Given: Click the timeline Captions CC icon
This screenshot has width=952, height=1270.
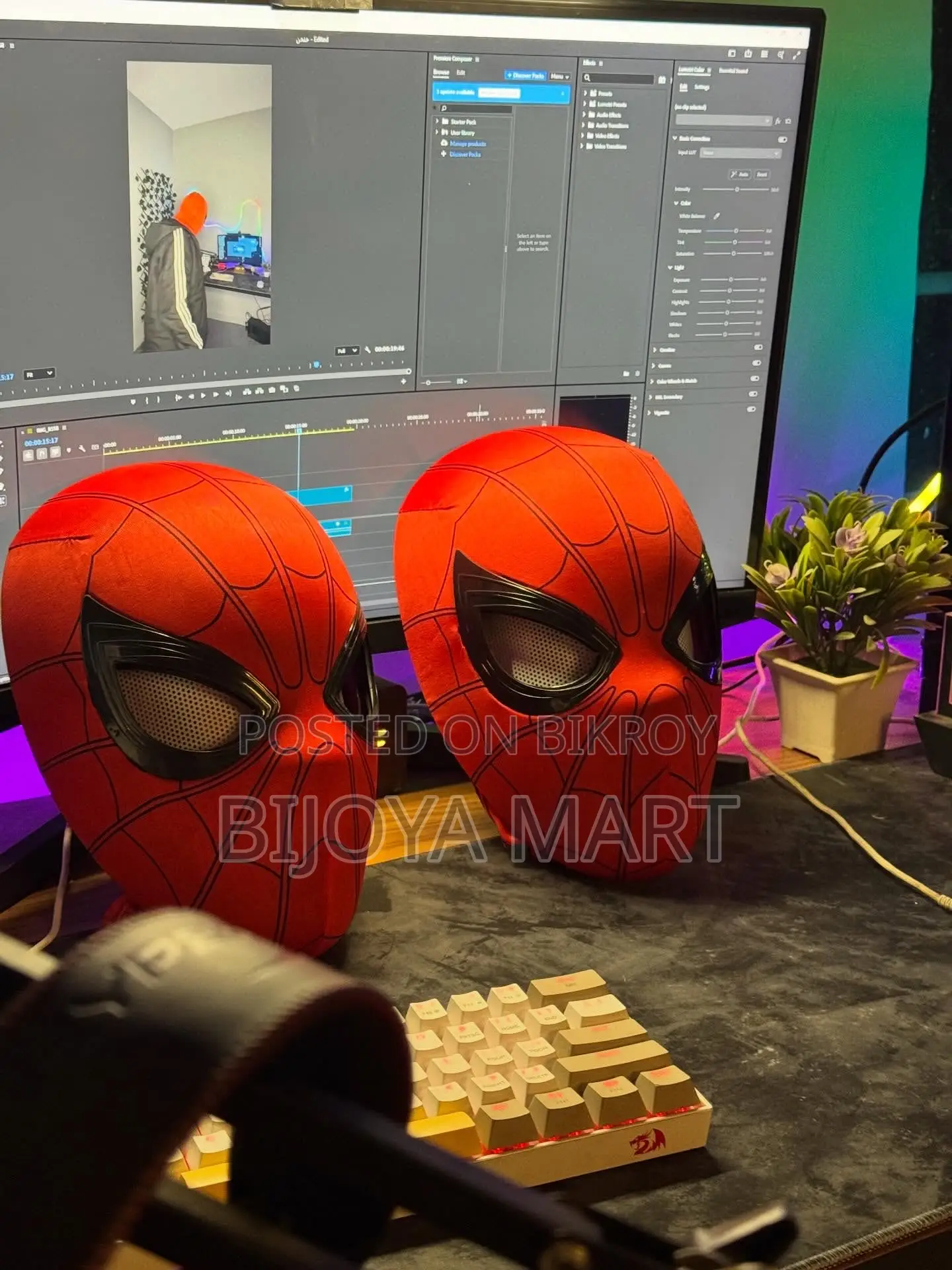Looking at the screenshot, I should click(95, 448).
